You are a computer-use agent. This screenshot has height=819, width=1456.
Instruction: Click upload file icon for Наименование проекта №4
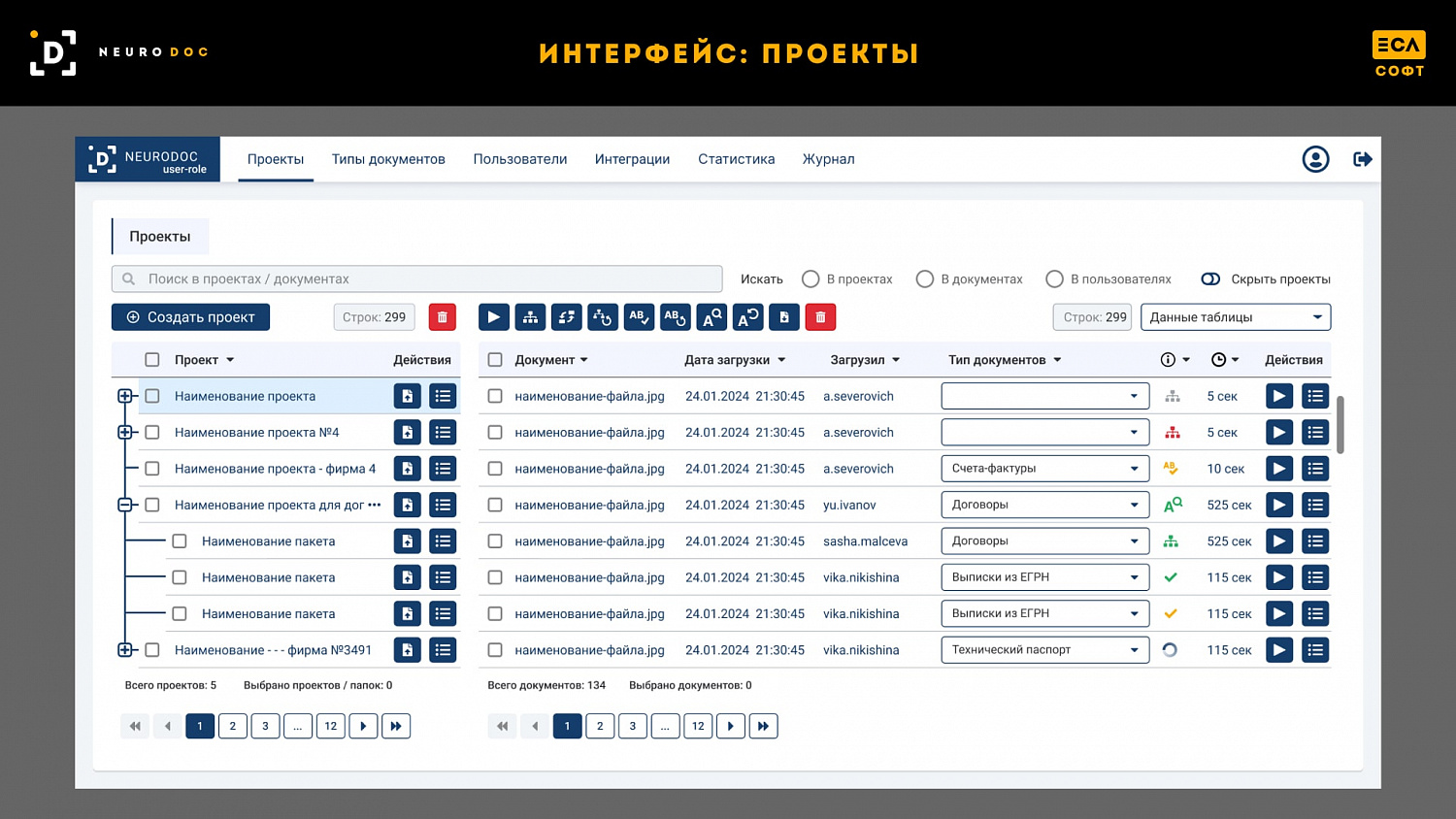408,433
